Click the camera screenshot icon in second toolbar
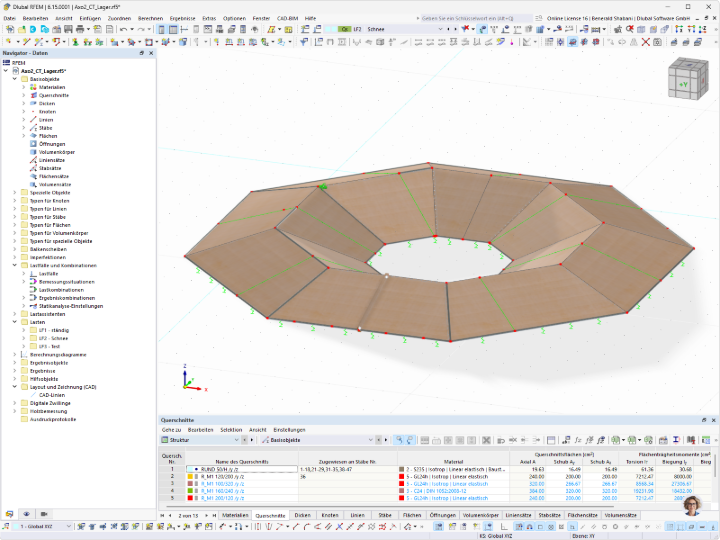720x540 pixels. point(657,42)
